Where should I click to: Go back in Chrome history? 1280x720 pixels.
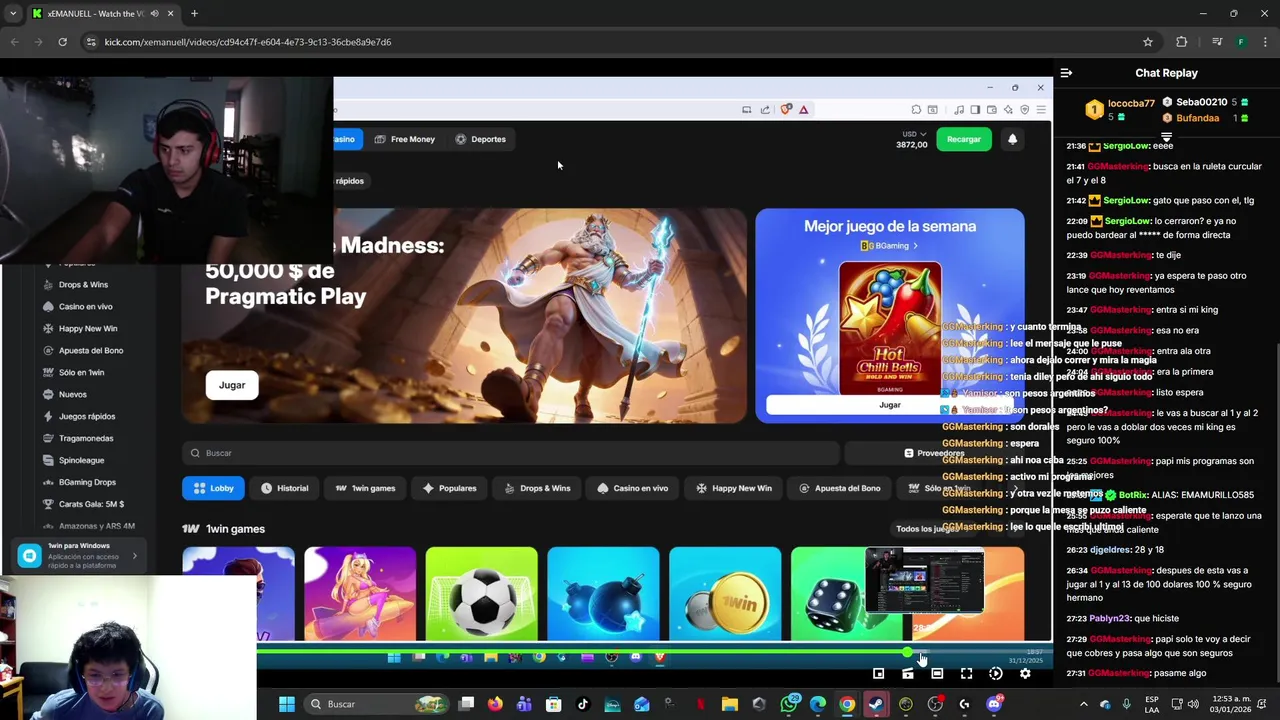14,42
